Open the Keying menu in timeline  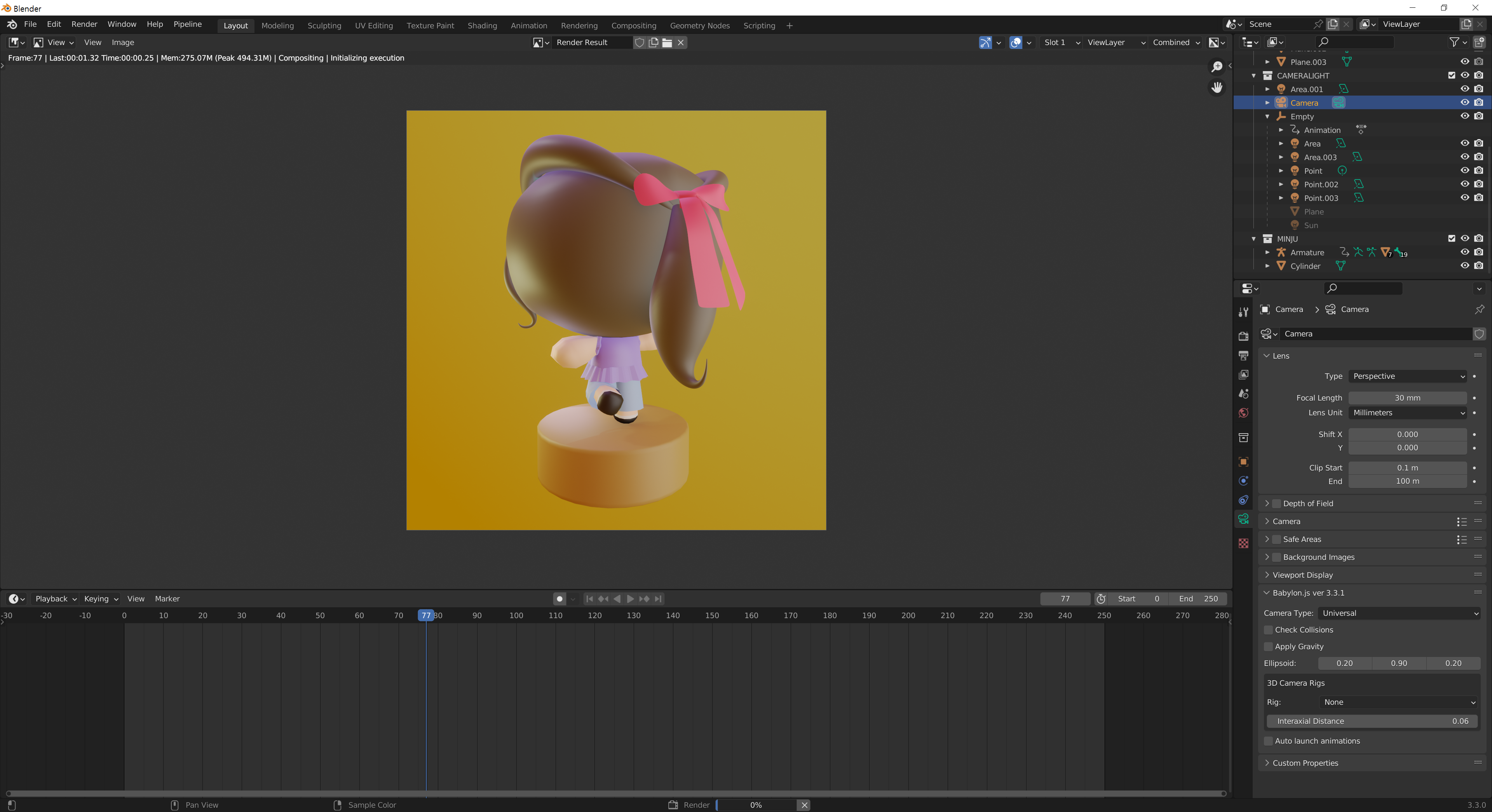101,599
